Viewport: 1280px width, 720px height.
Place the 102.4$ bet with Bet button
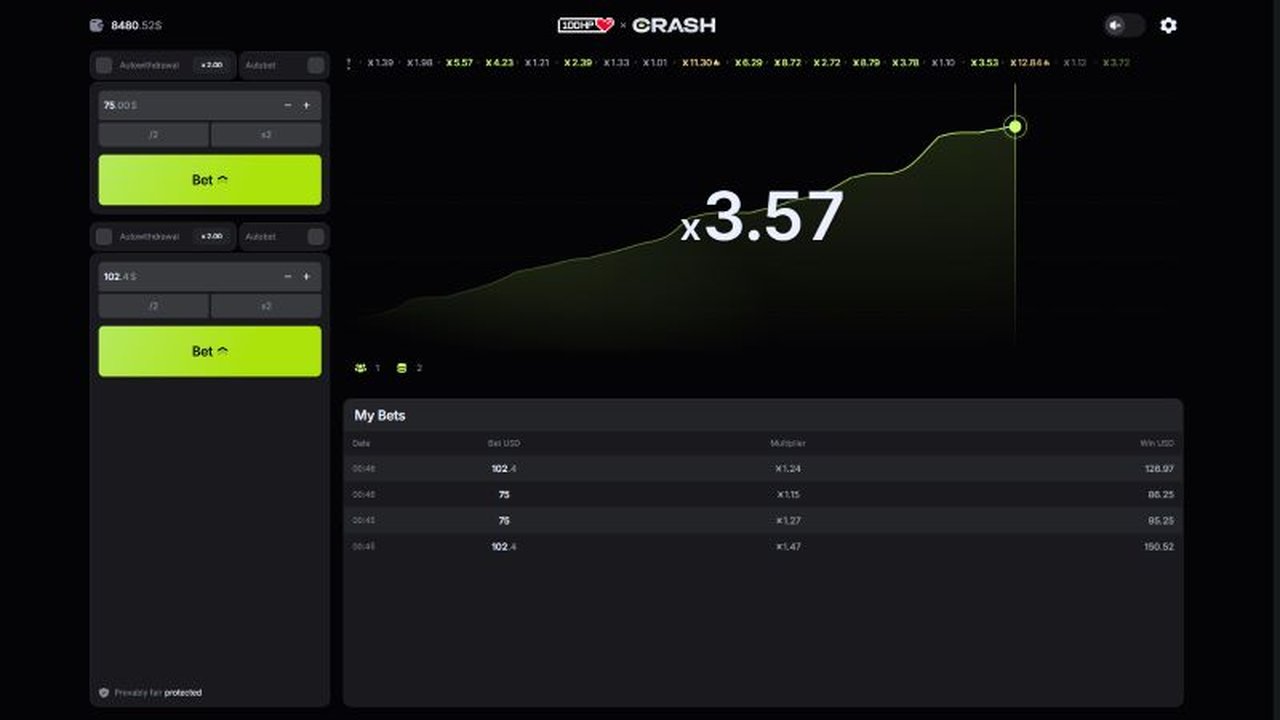pyautogui.click(x=210, y=351)
